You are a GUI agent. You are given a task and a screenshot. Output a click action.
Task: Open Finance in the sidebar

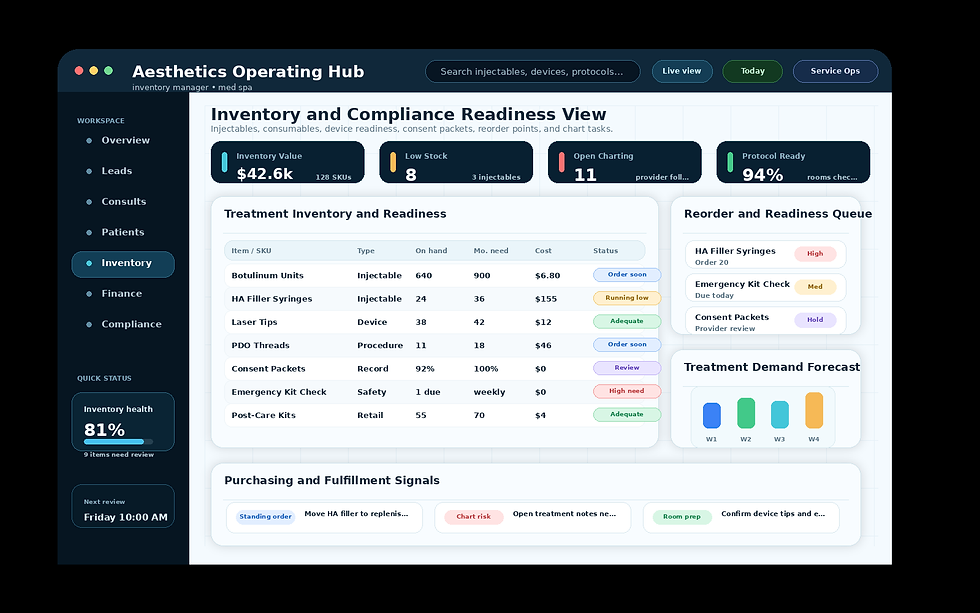(x=123, y=294)
